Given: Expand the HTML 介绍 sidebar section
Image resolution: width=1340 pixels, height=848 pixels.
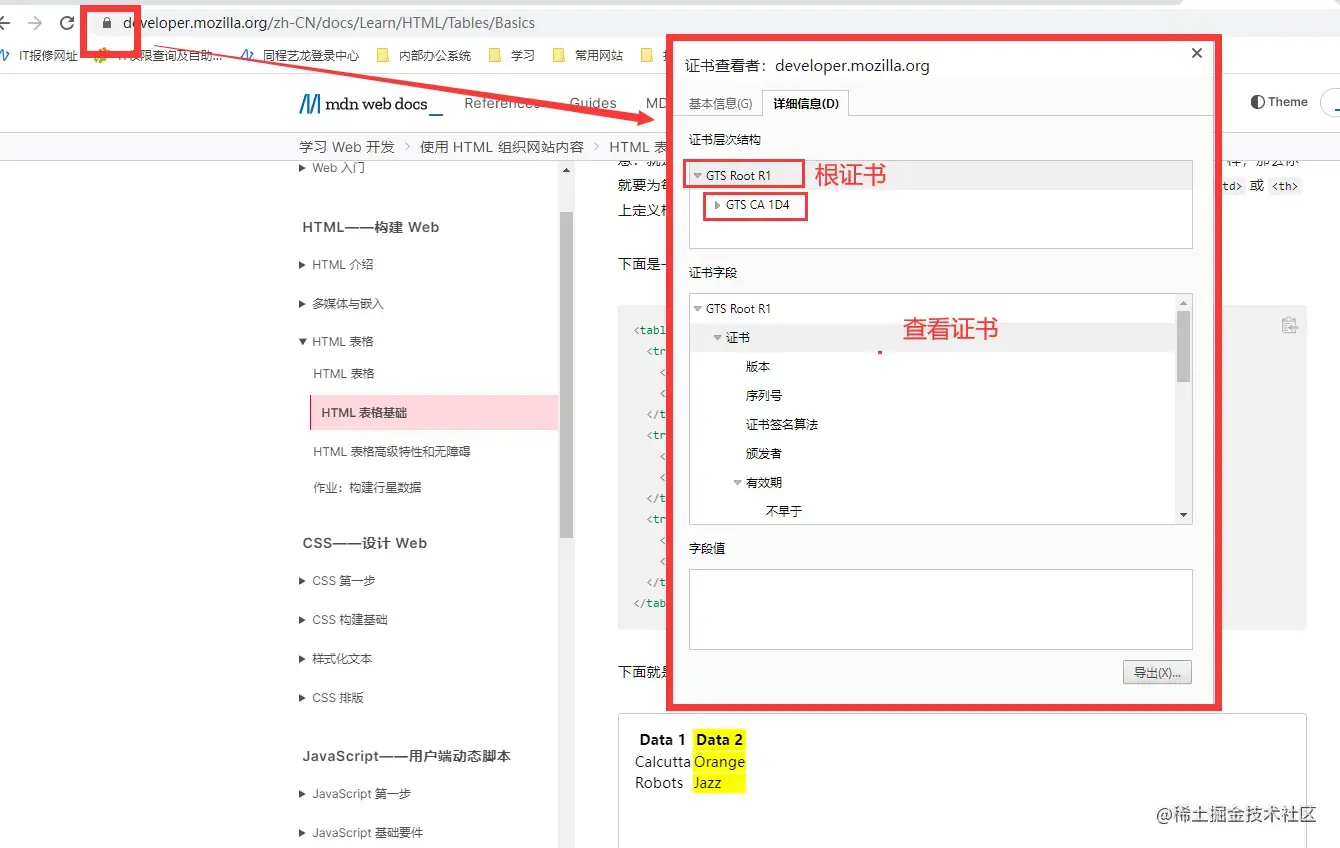Looking at the screenshot, I should coord(303,265).
